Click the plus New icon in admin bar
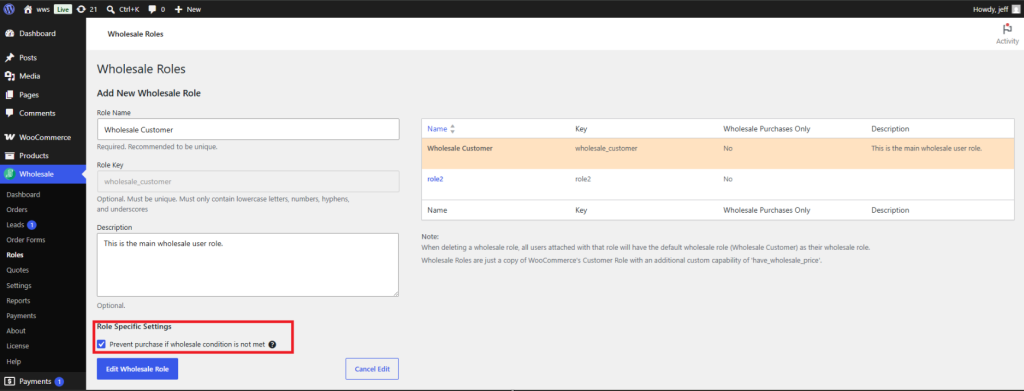 (178, 9)
